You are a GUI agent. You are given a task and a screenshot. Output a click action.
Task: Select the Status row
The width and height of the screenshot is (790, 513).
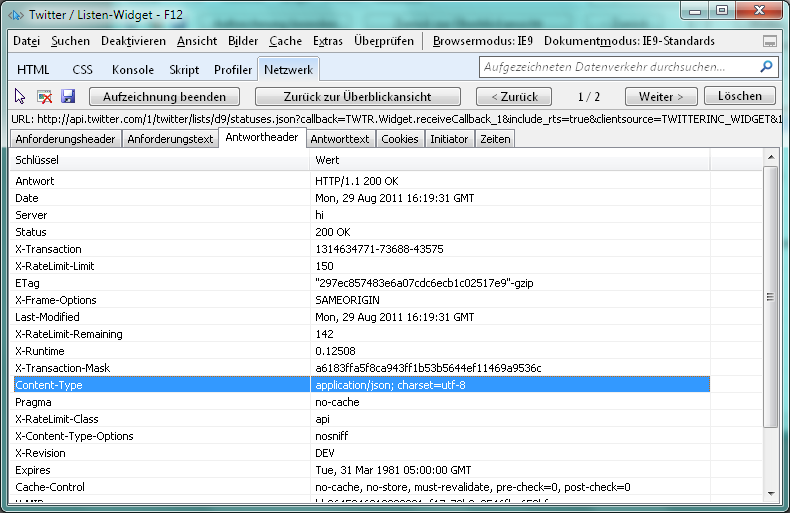click(x=361, y=232)
